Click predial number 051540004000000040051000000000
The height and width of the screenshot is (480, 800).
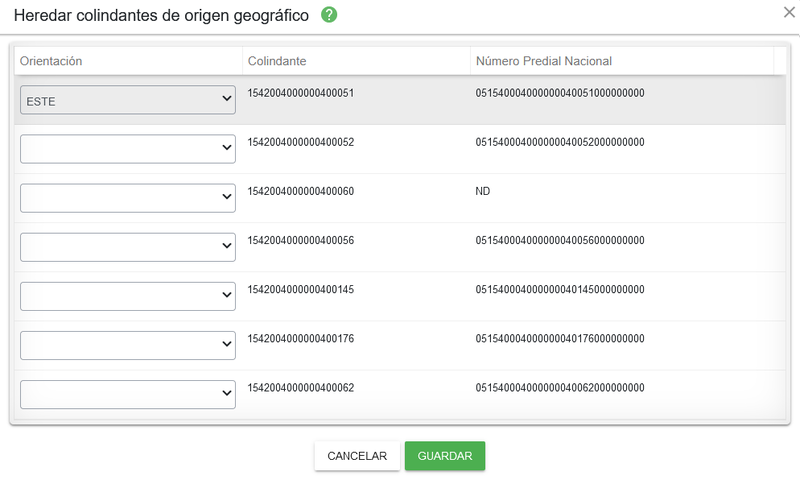[560, 93]
